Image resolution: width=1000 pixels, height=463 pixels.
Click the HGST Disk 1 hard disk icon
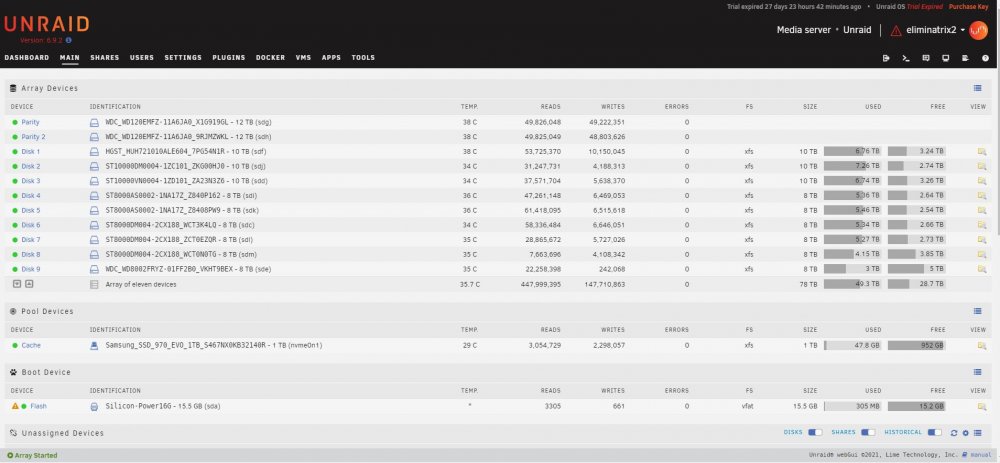(x=94, y=152)
